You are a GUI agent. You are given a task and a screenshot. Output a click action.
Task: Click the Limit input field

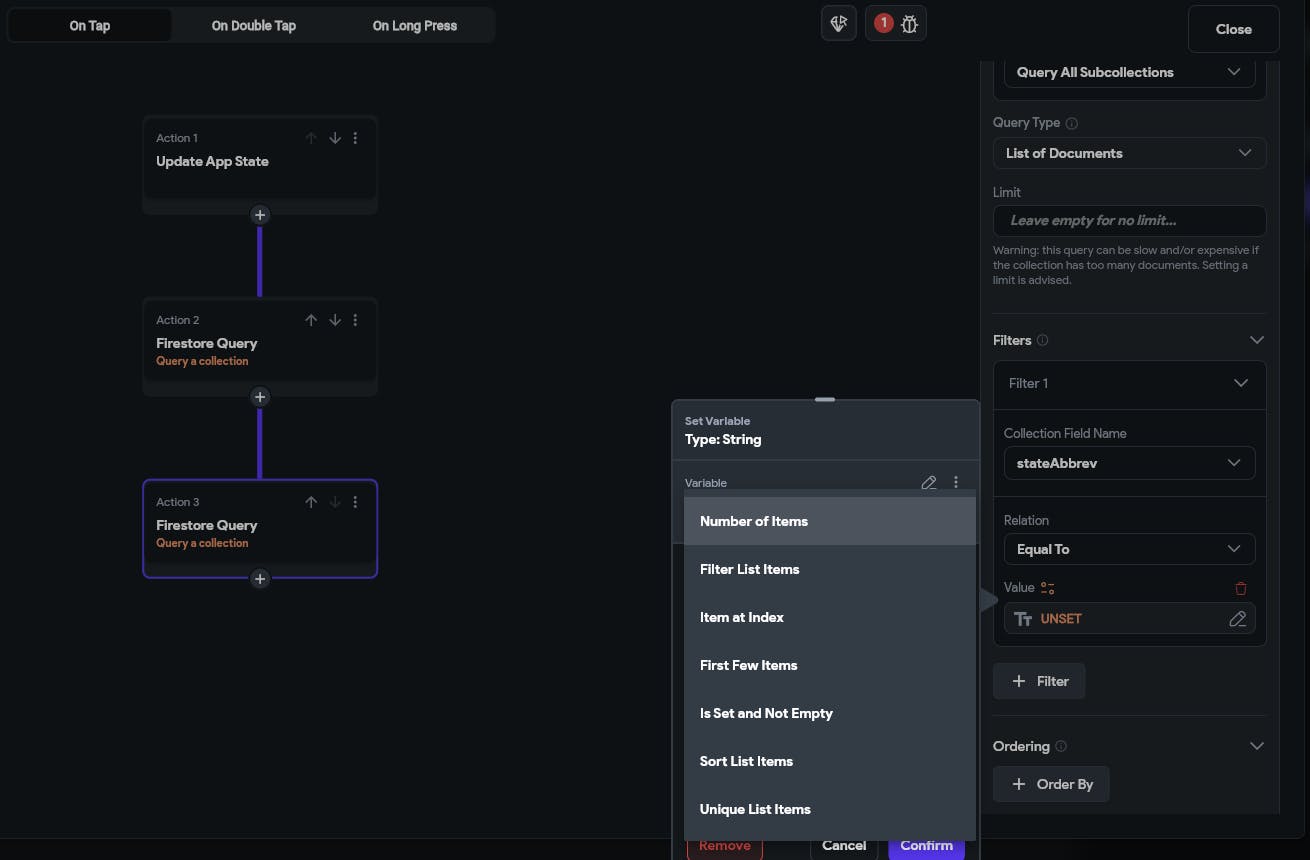[x=1129, y=220]
